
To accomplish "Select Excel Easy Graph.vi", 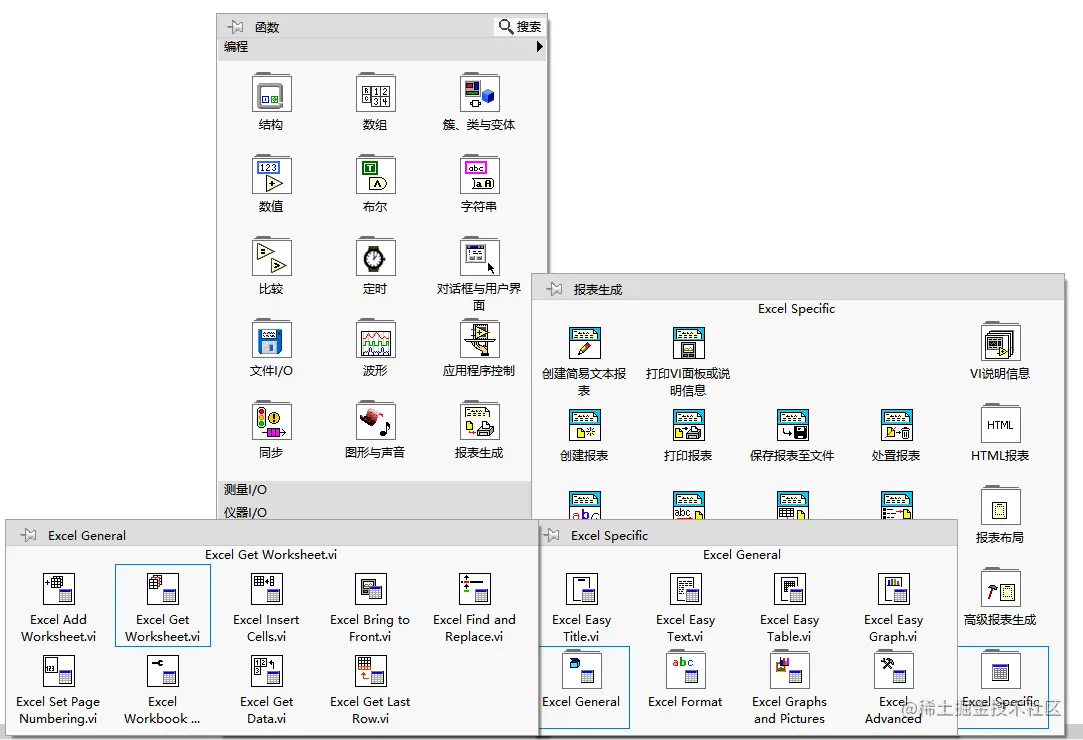I will point(894,589).
